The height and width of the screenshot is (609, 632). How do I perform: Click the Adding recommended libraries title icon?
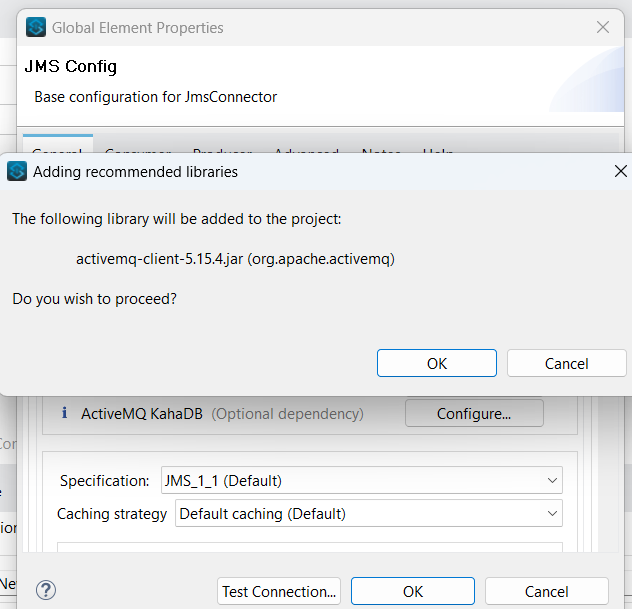point(17,171)
